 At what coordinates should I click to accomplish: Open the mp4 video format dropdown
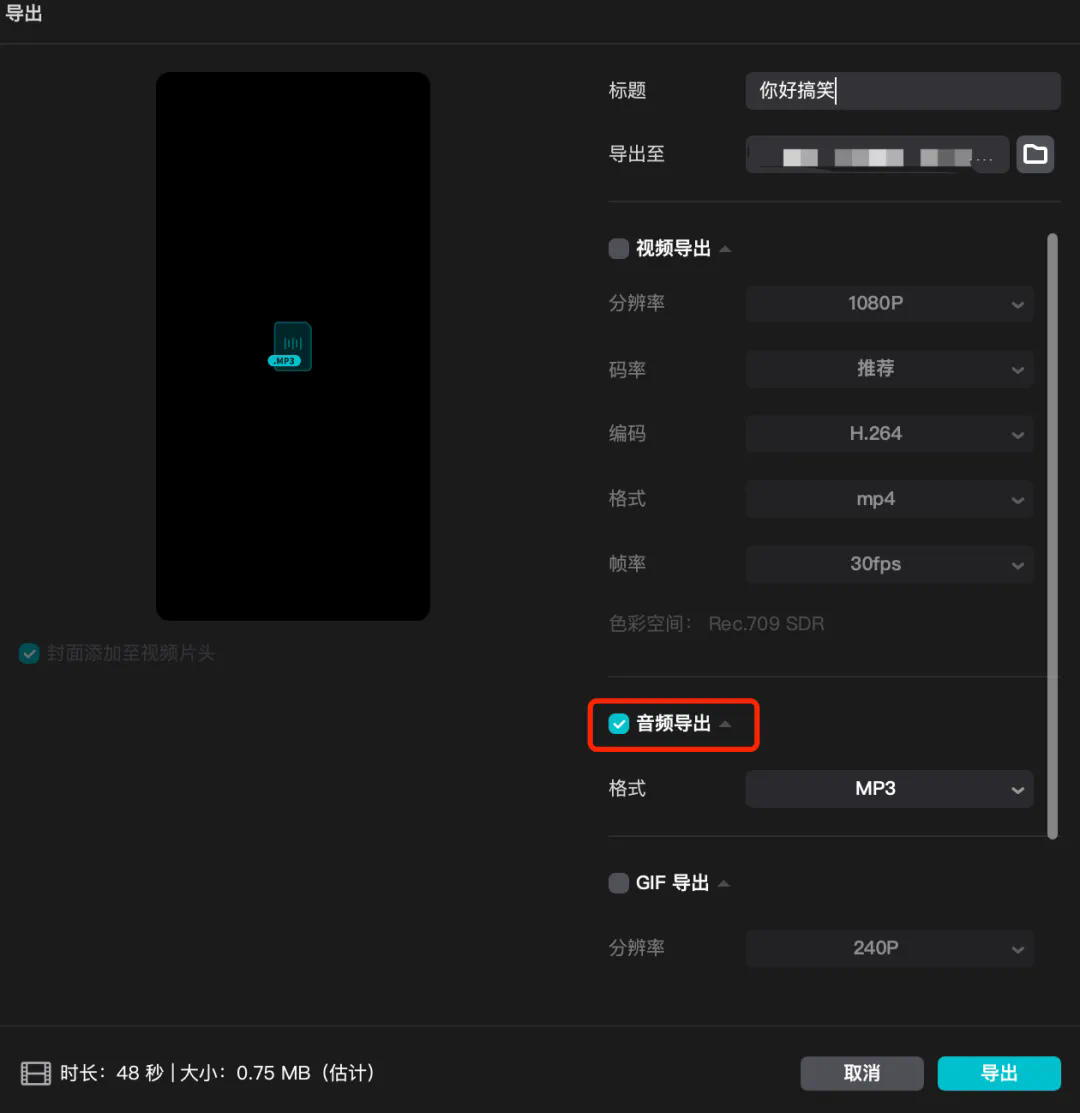889,499
